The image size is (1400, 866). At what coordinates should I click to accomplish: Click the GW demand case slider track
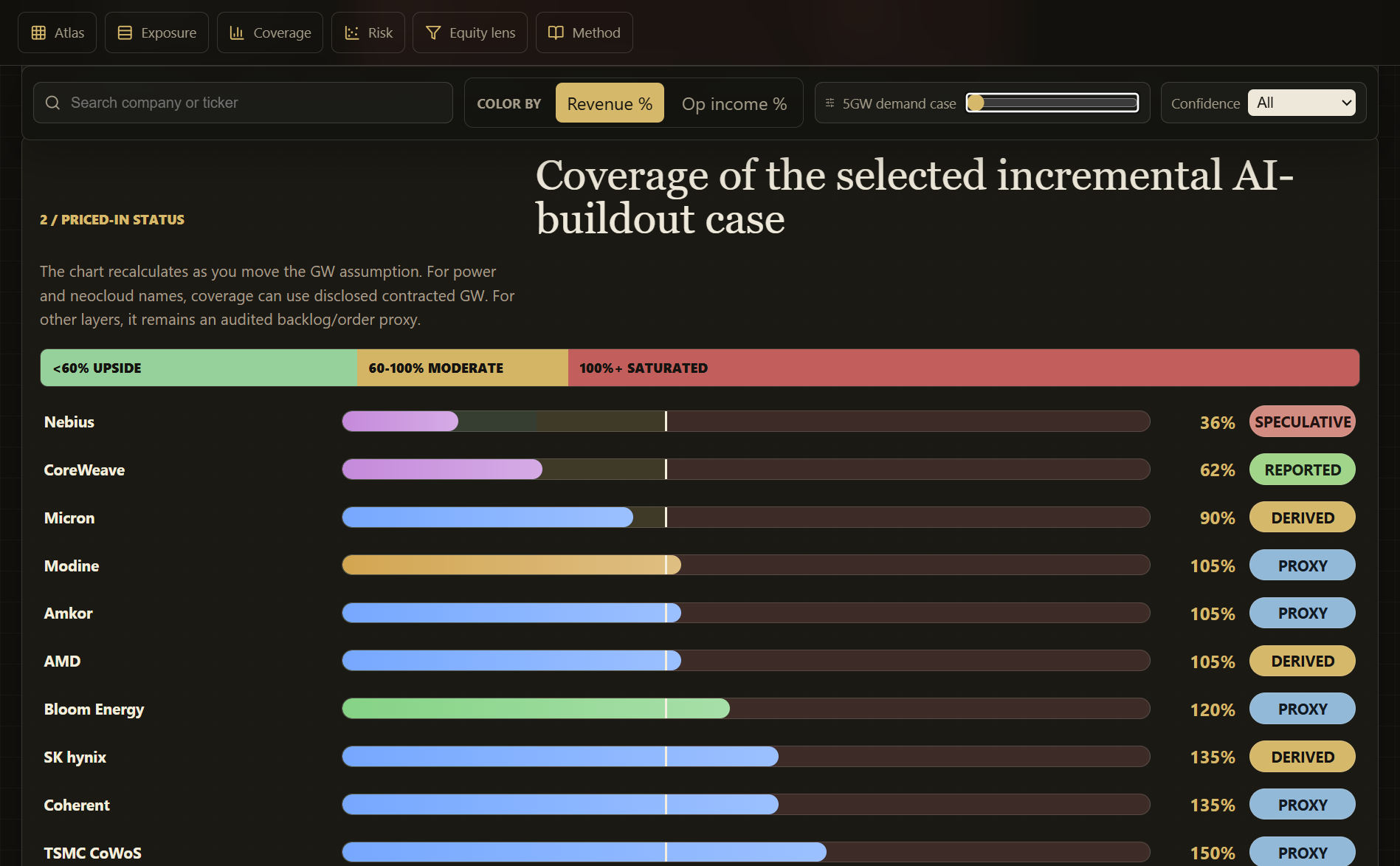[1052, 103]
